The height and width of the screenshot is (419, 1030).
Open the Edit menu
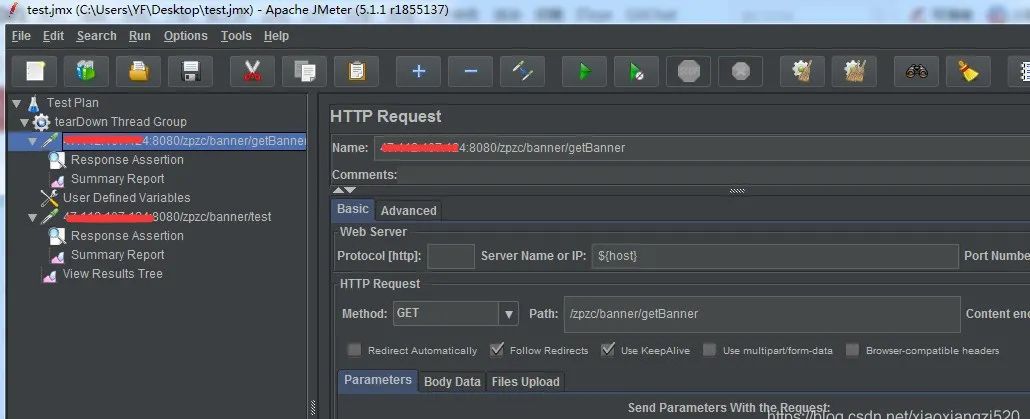point(53,36)
